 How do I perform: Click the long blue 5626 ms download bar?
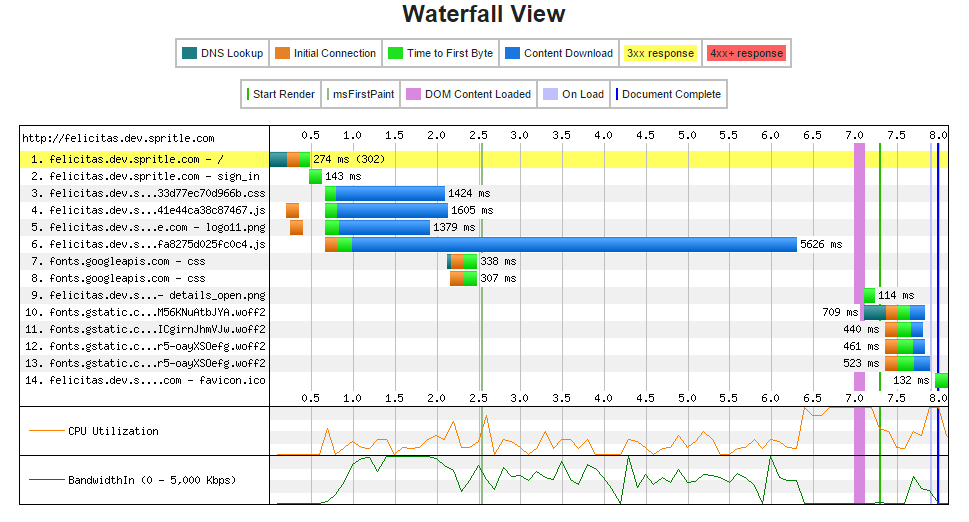[574, 244]
